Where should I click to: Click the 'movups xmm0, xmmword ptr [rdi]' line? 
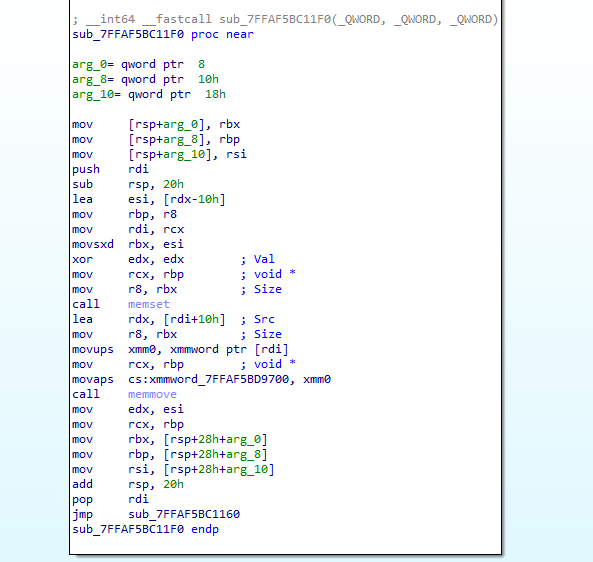pos(180,349)
